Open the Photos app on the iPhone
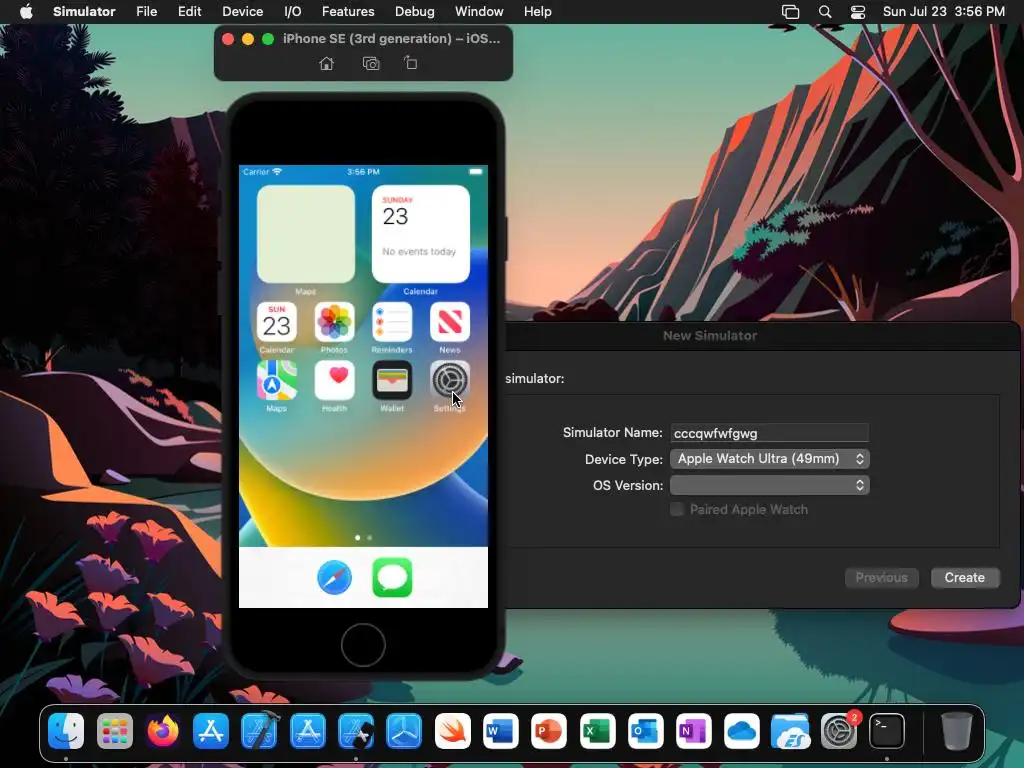 (334, 322)
